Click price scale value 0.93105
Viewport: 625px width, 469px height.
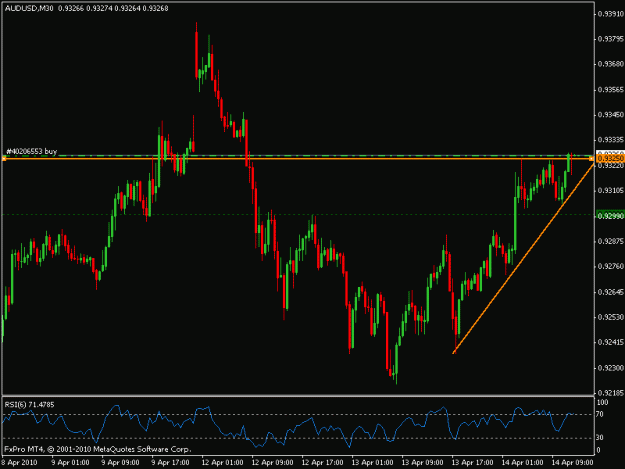(611, 191)
